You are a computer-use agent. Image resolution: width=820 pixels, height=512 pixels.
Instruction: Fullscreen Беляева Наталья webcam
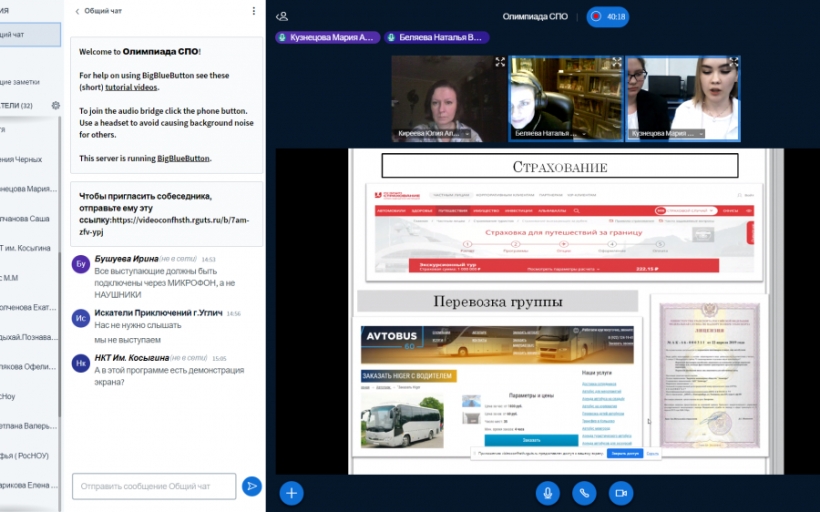click(x=617, y=62)
